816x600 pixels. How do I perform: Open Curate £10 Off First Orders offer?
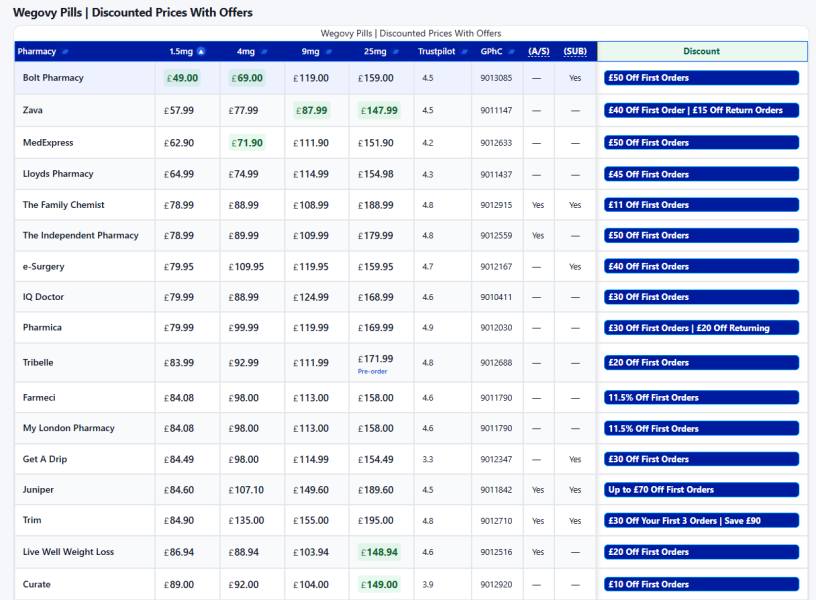click(x=702, y=584)
